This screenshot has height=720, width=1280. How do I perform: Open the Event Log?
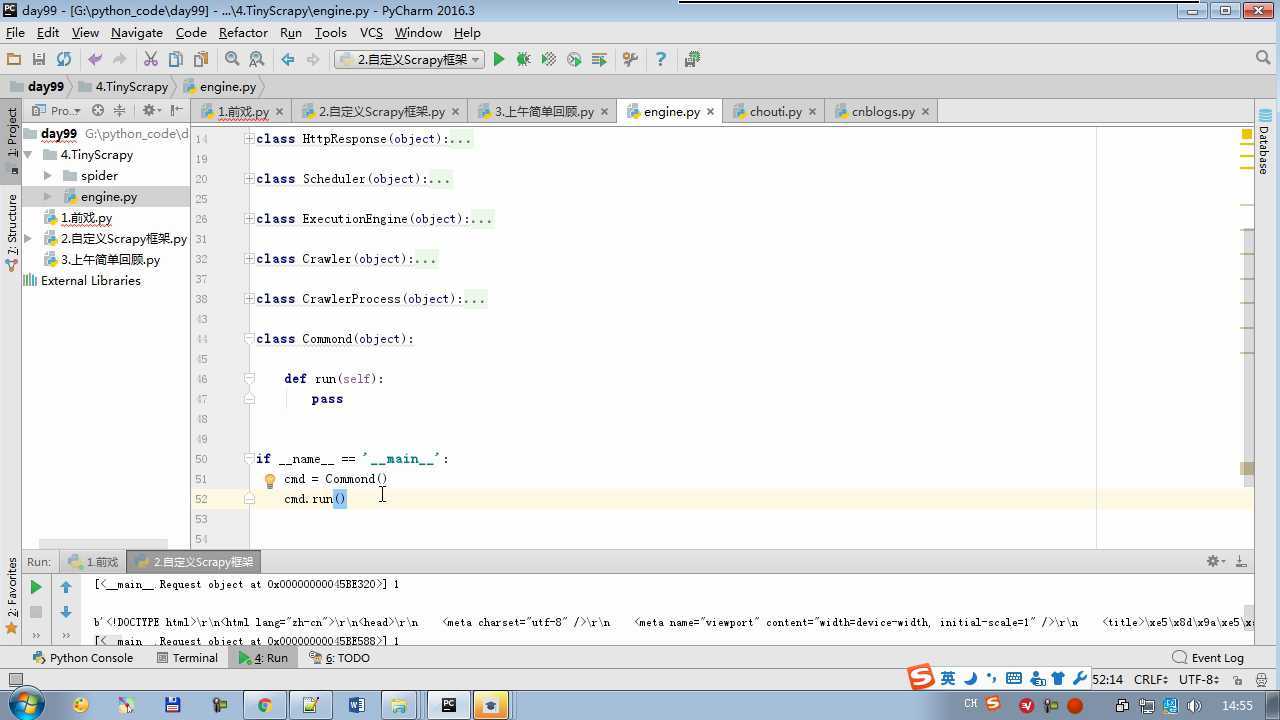(x=1208, y=658)
